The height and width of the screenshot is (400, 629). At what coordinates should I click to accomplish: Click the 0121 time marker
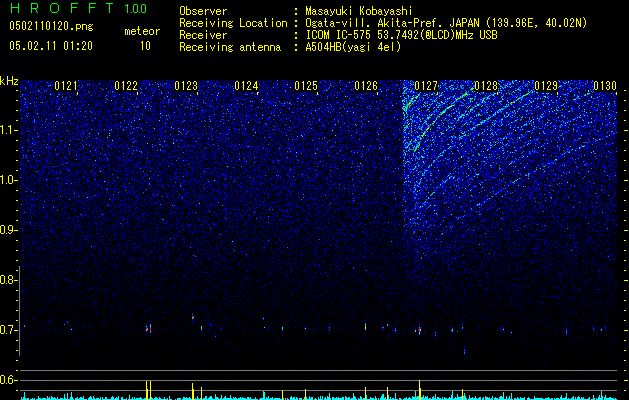coord(66,86)
